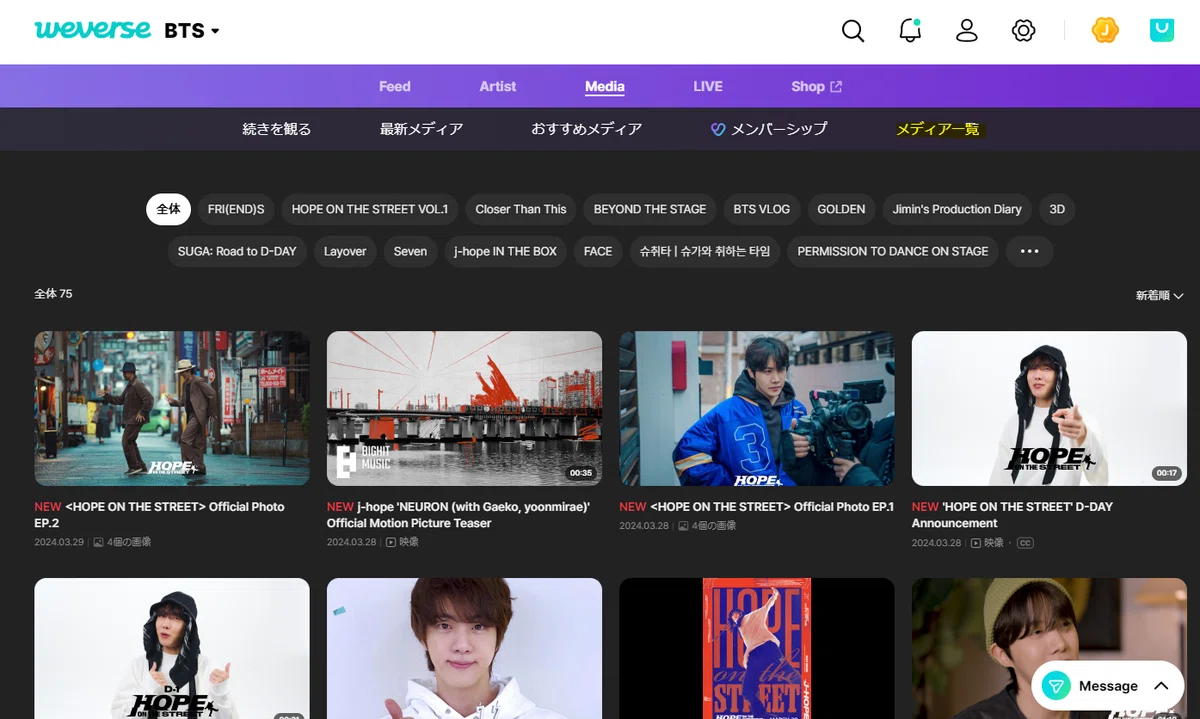Open the notifications bell

[910, 31]
